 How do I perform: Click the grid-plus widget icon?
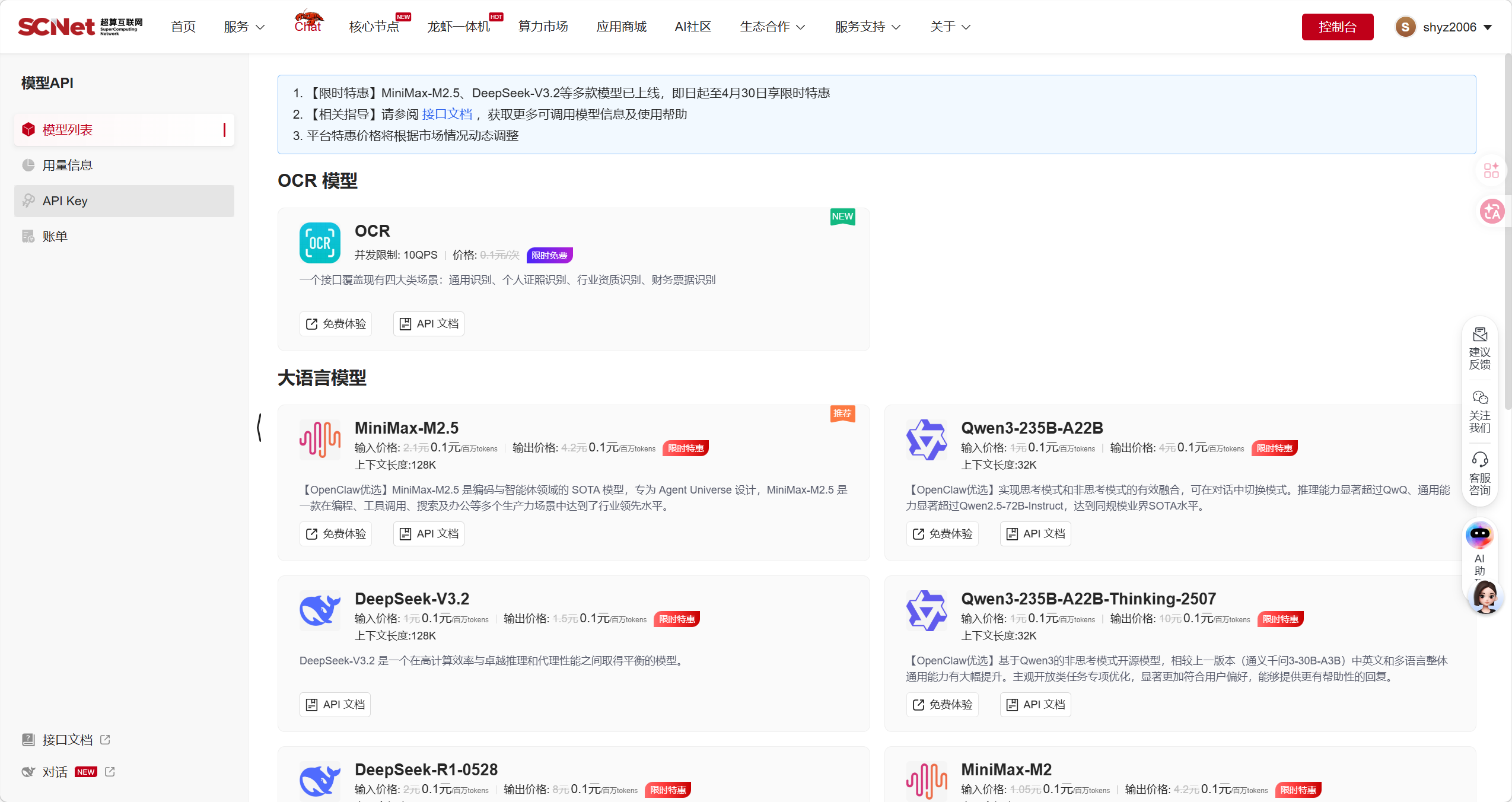[x=1492, y=170]
